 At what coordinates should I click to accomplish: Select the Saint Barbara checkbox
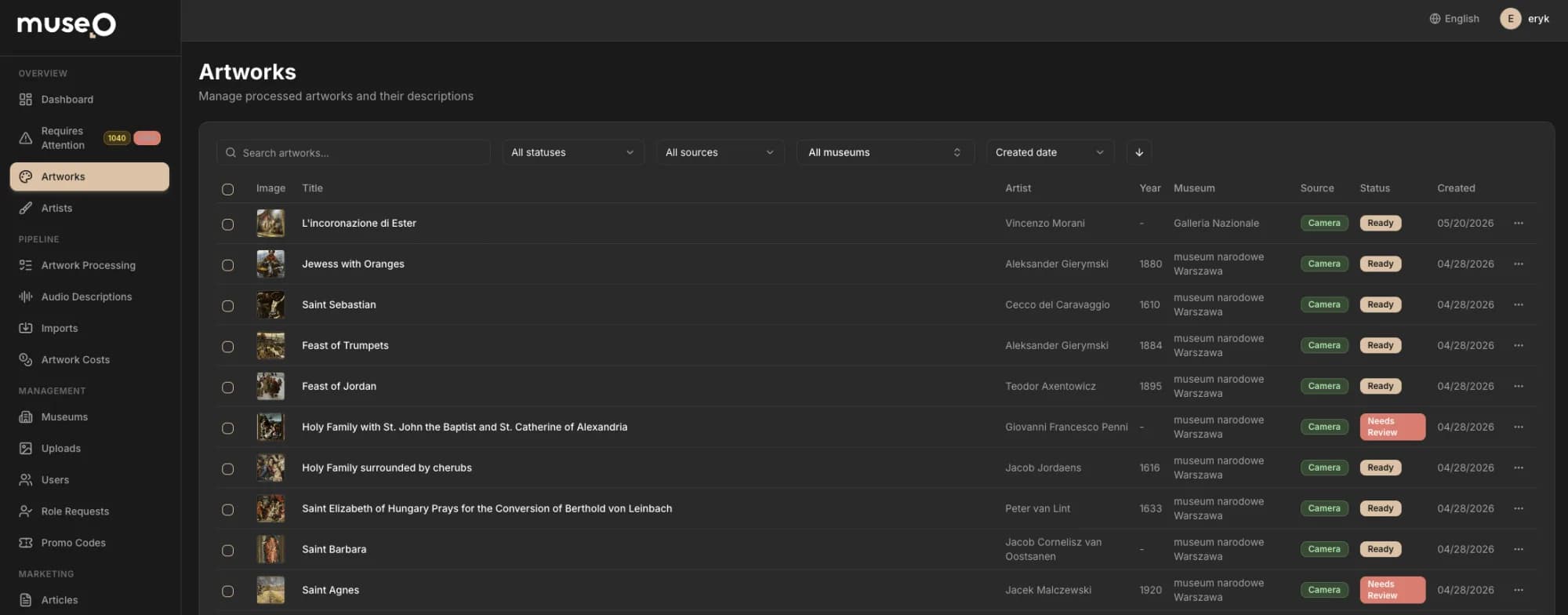pos(227,551)
